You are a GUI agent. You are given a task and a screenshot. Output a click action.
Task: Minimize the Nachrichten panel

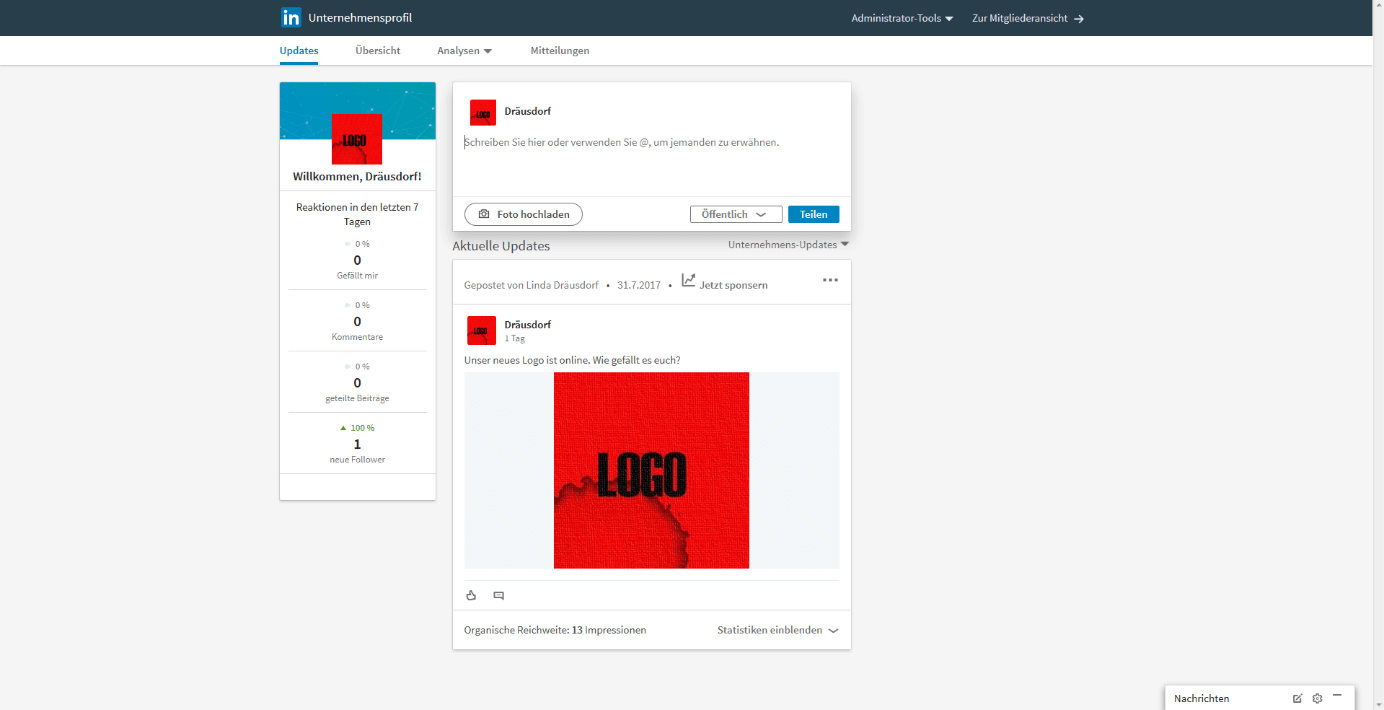pyautogui.click(x=1337, y=696)
